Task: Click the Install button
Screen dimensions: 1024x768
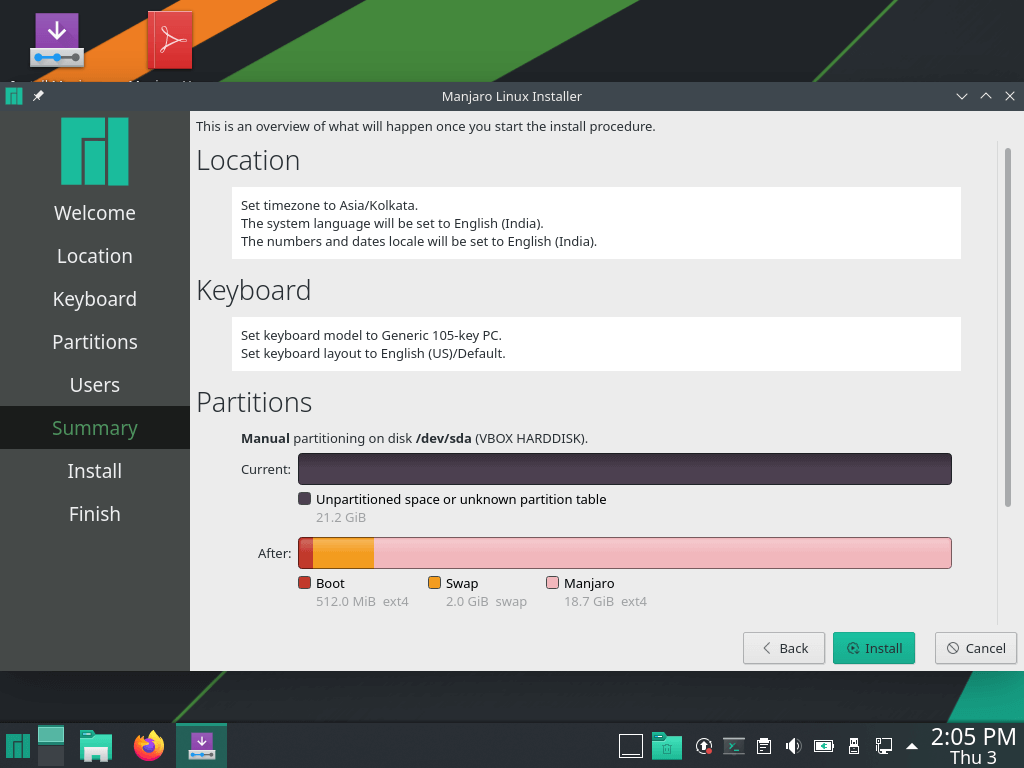Action: pos(874,648)
